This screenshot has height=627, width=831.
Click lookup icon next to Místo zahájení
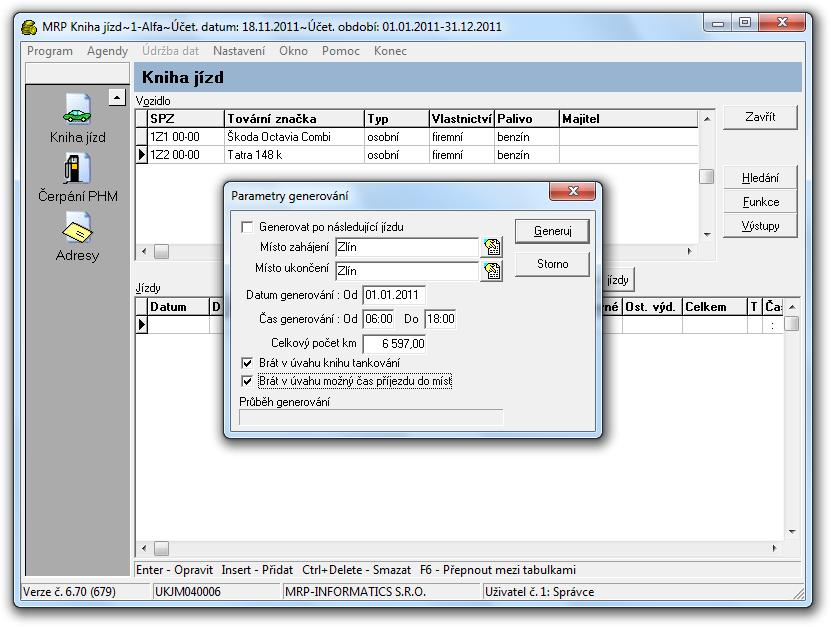(x=491, y=247)
